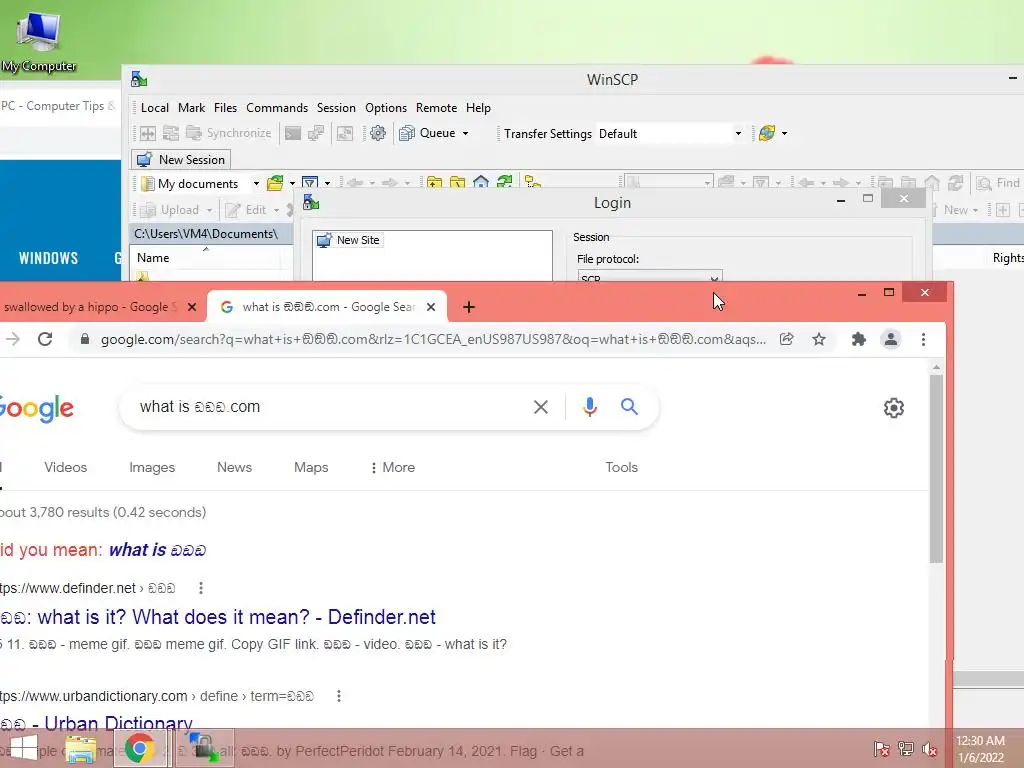
Task: Click the Queue toolbar button in WinSCP
Action: (x=427, y=133)
